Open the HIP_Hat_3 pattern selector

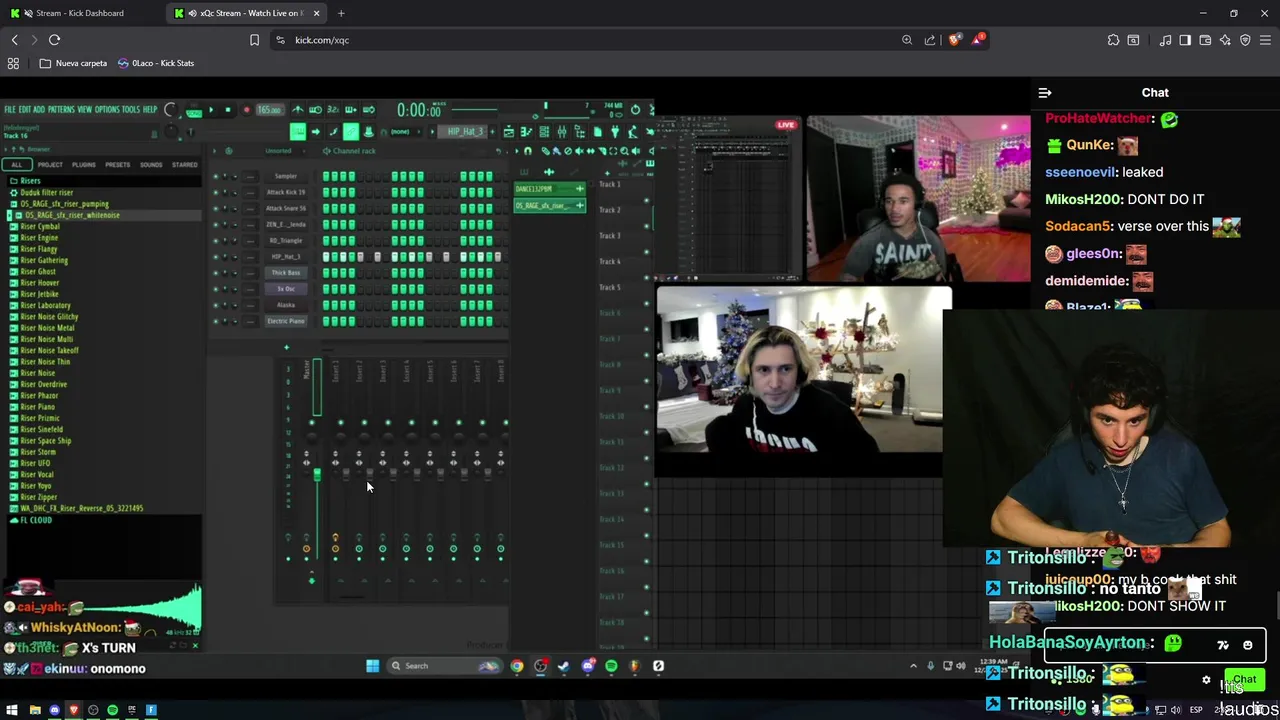pyautogui.click(x=465, y=131)
